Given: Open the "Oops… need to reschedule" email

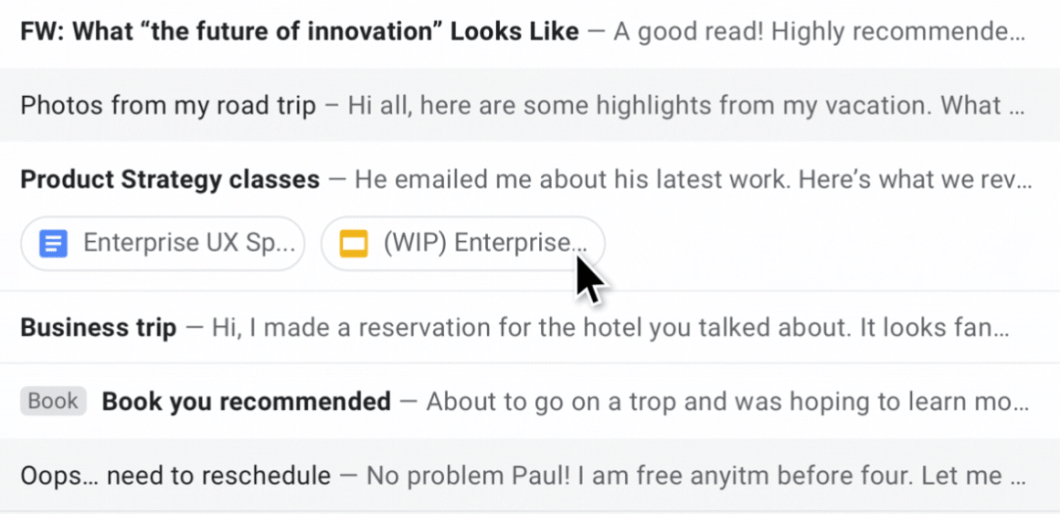Looking at the screenshot, I should pyautogui.click(x=175, y=475).
